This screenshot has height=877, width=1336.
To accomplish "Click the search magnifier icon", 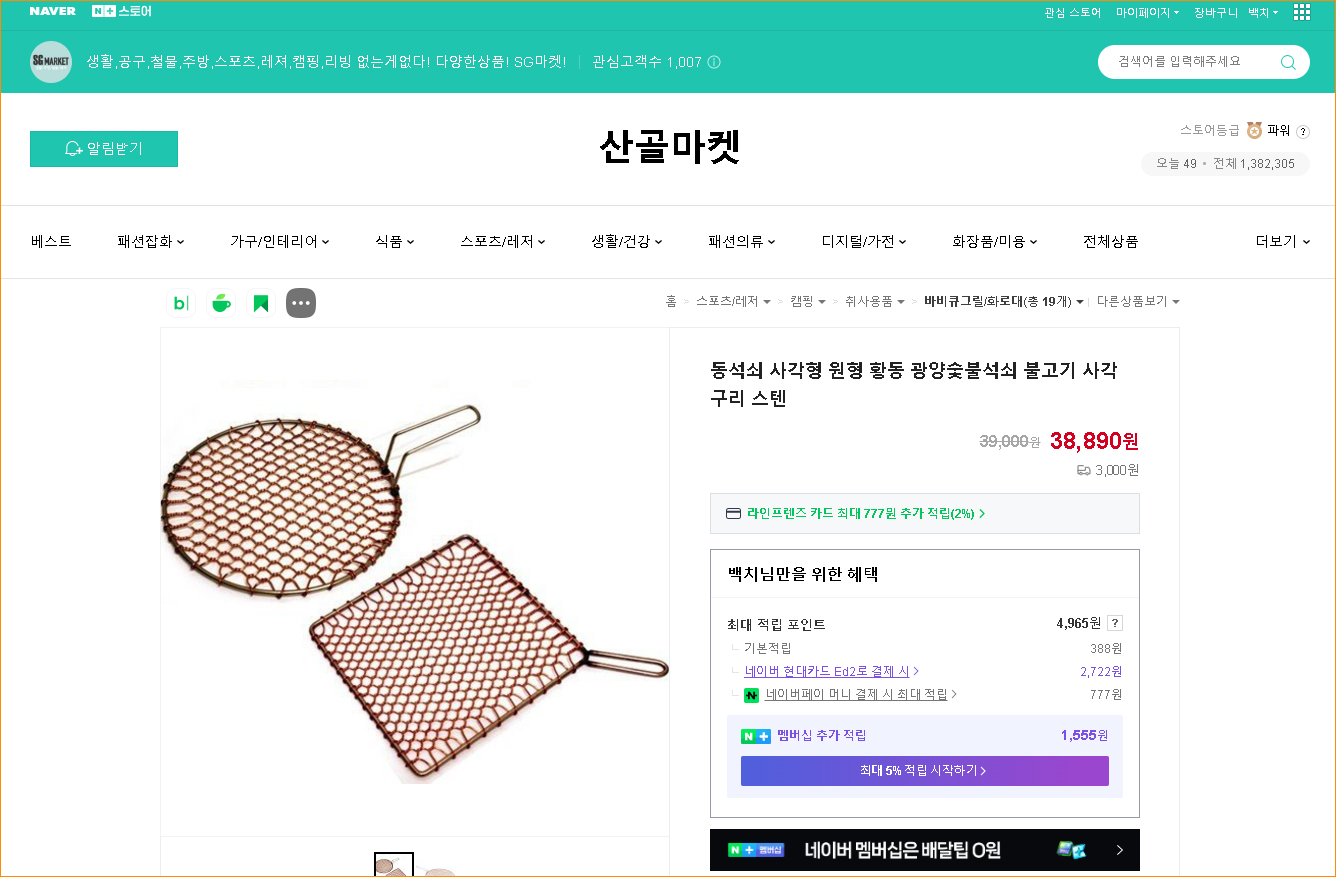I will (x=1290, y=61).
